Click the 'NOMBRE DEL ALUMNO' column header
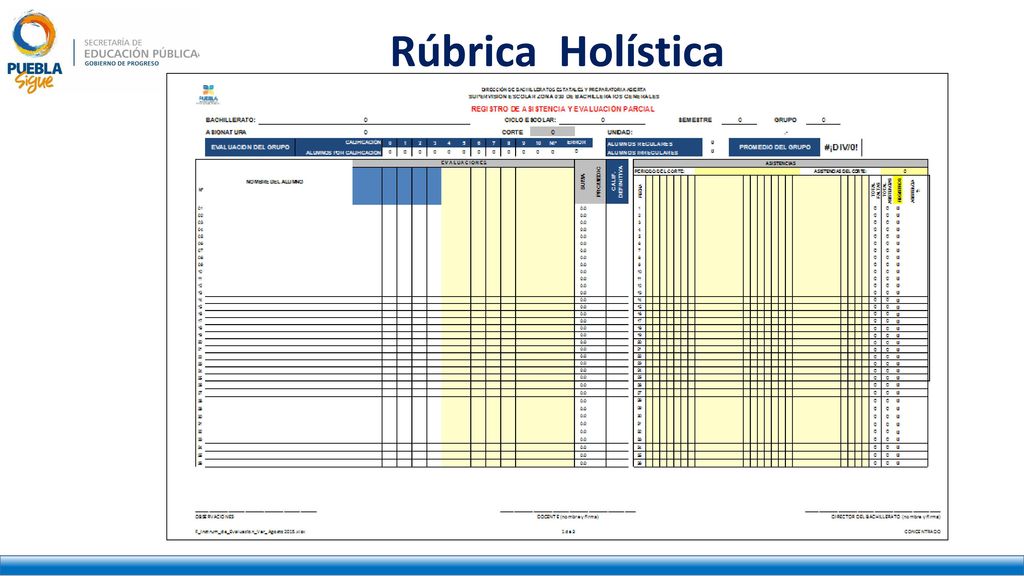This screenshot has height=576, width=1024. pos(274,182)
